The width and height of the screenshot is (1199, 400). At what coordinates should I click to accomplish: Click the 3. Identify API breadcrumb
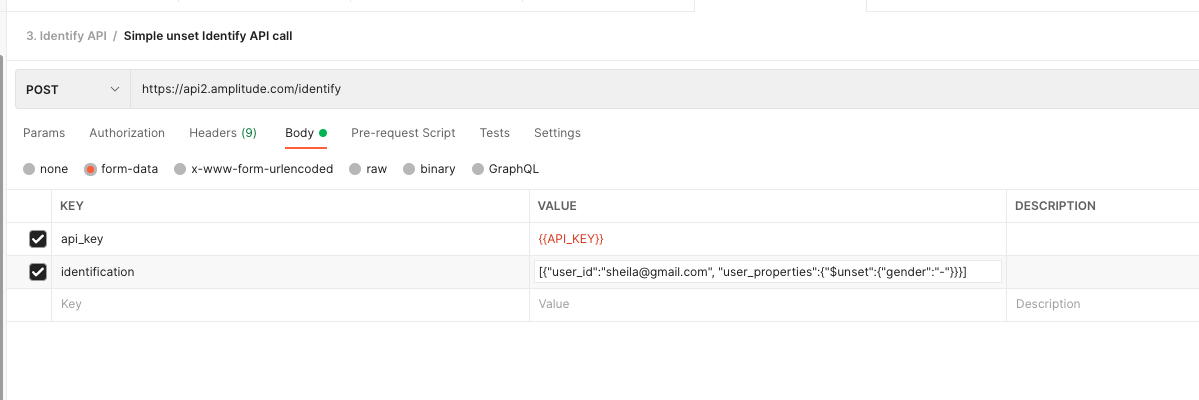66,36
